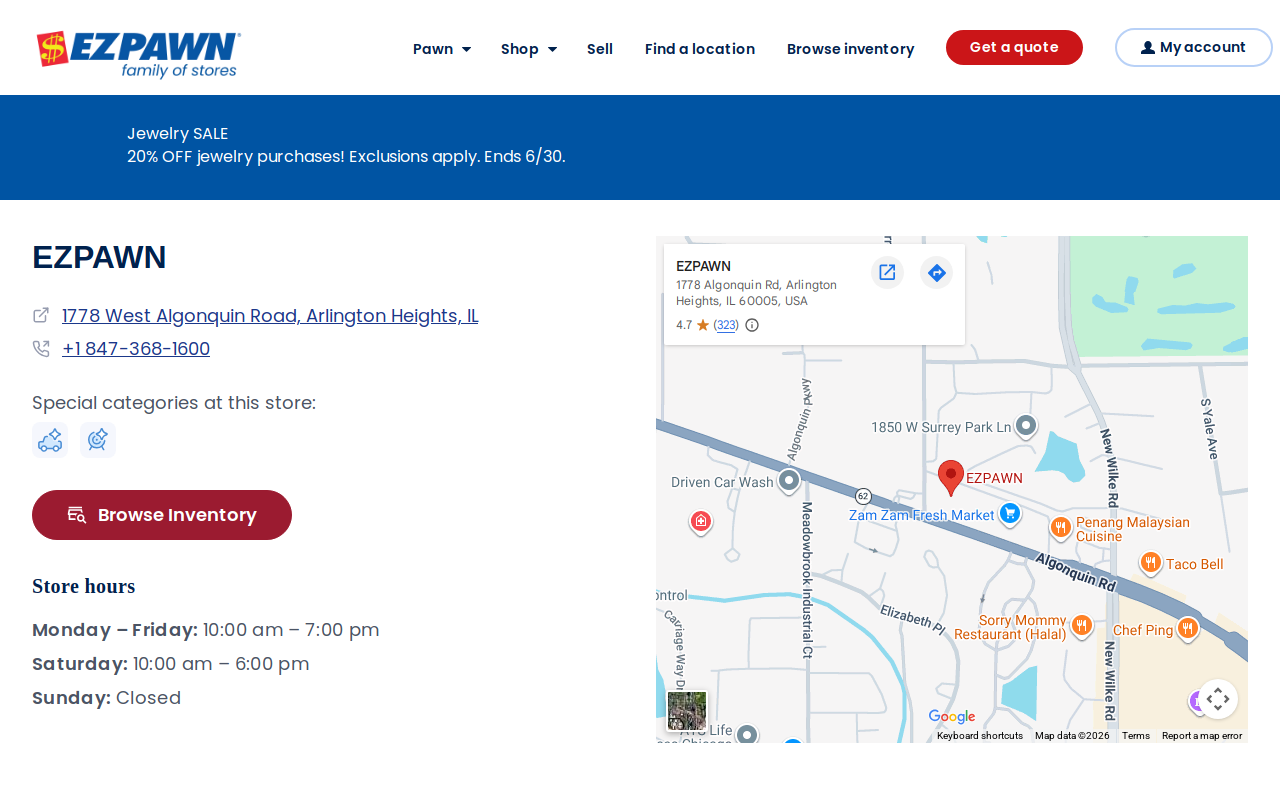Click the red EZPAWN map pin

pos(951,478)
